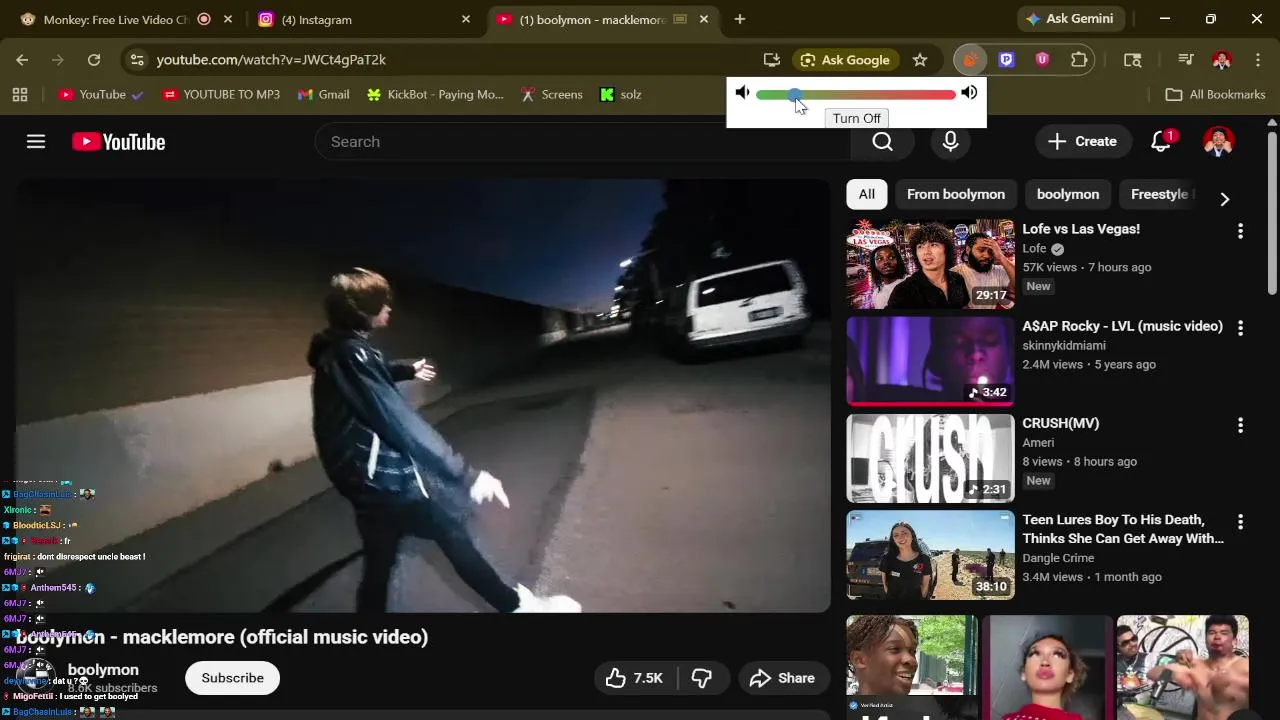Click the tab search side panel icon
The height and width of the screenshot is (720, 1280).
[x=1132, y=60]
